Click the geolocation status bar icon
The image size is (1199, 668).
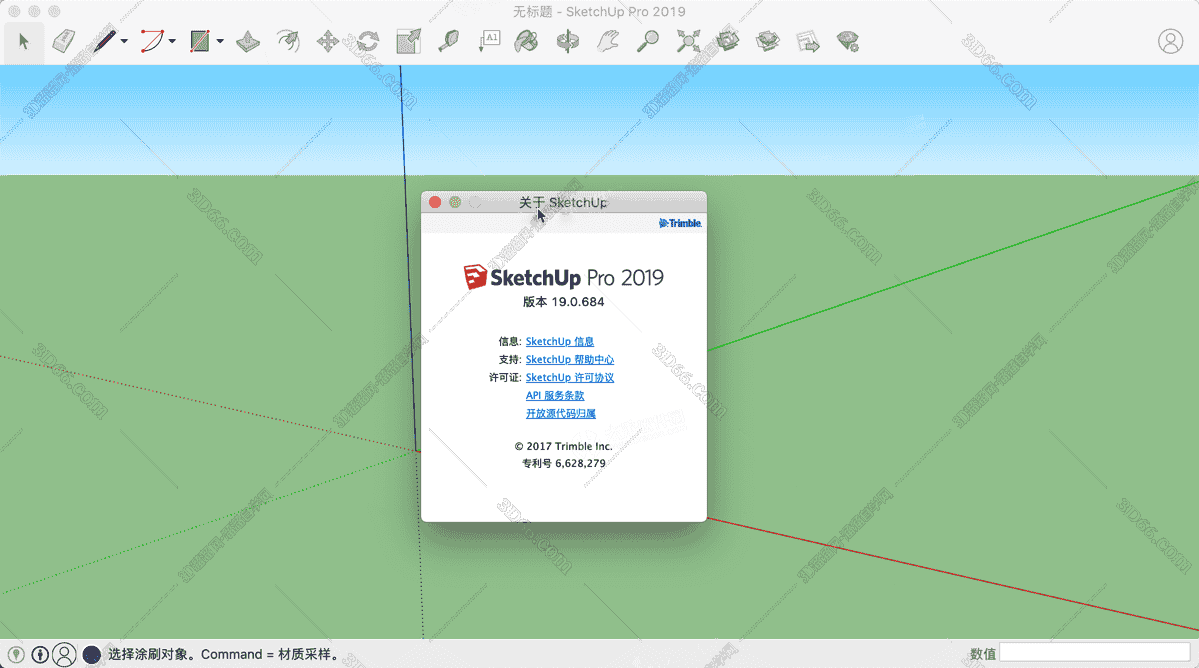[x=17, y=654]
